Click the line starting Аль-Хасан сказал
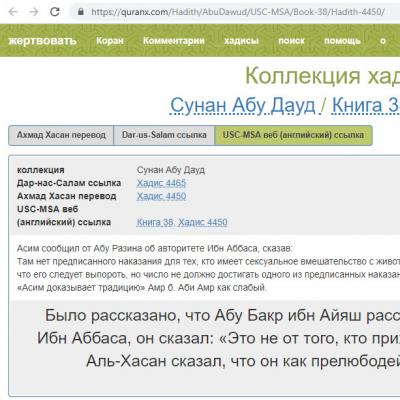 click(x=243, y=361)
